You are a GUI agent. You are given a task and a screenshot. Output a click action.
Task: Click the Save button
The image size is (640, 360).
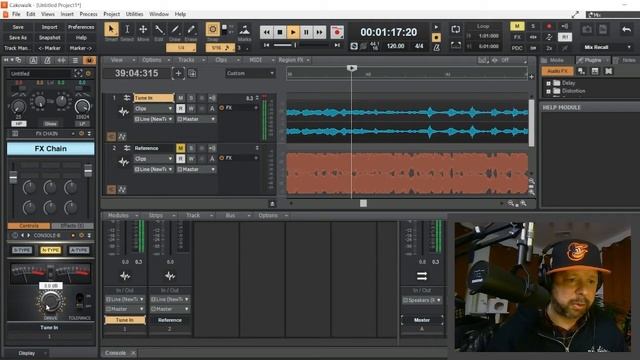point(18,27)
